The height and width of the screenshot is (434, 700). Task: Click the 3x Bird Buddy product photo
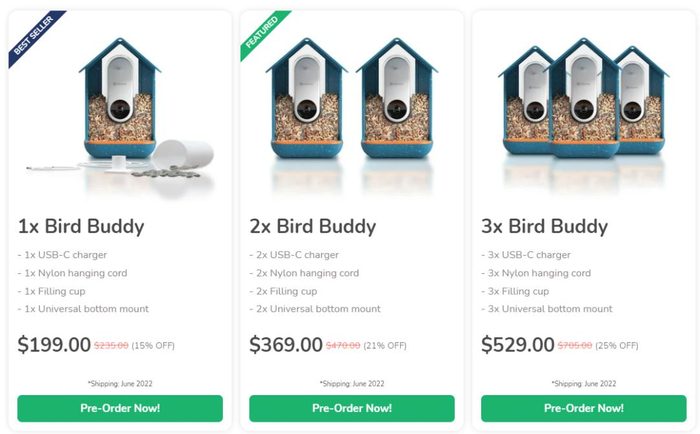pos(583,100)
